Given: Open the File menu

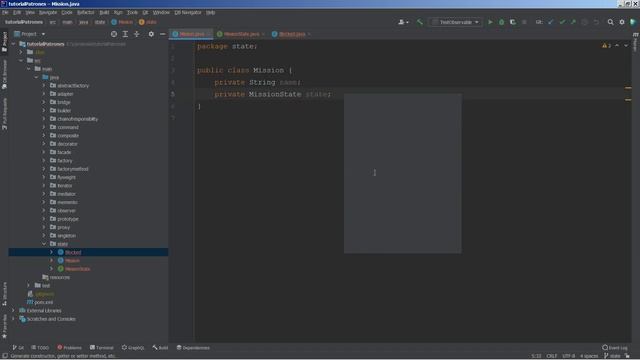Looking at the screenshot, I should tap(5, 13).
